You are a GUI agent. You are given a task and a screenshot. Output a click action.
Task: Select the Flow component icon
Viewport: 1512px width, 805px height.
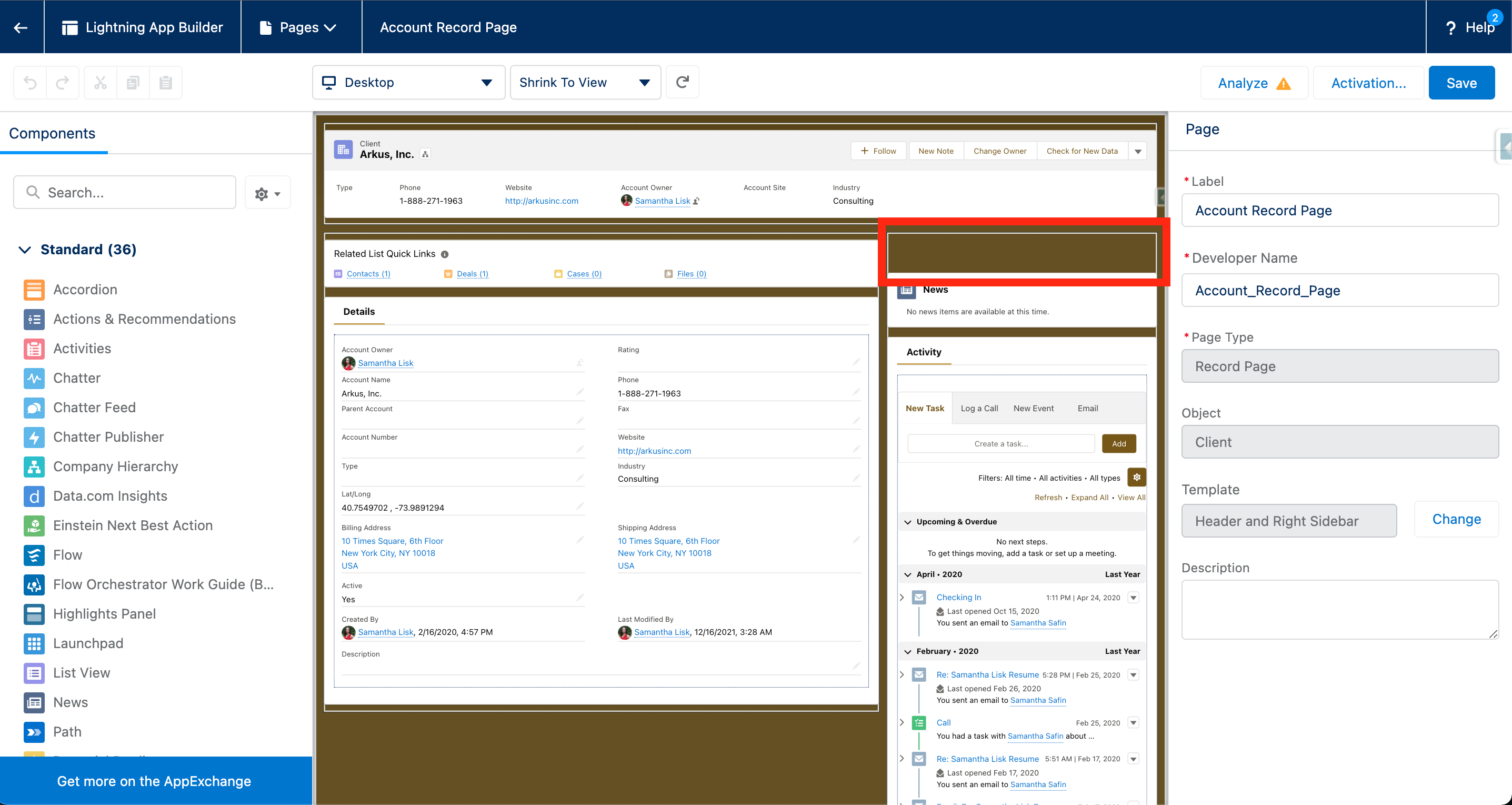[x=34, y=555]
